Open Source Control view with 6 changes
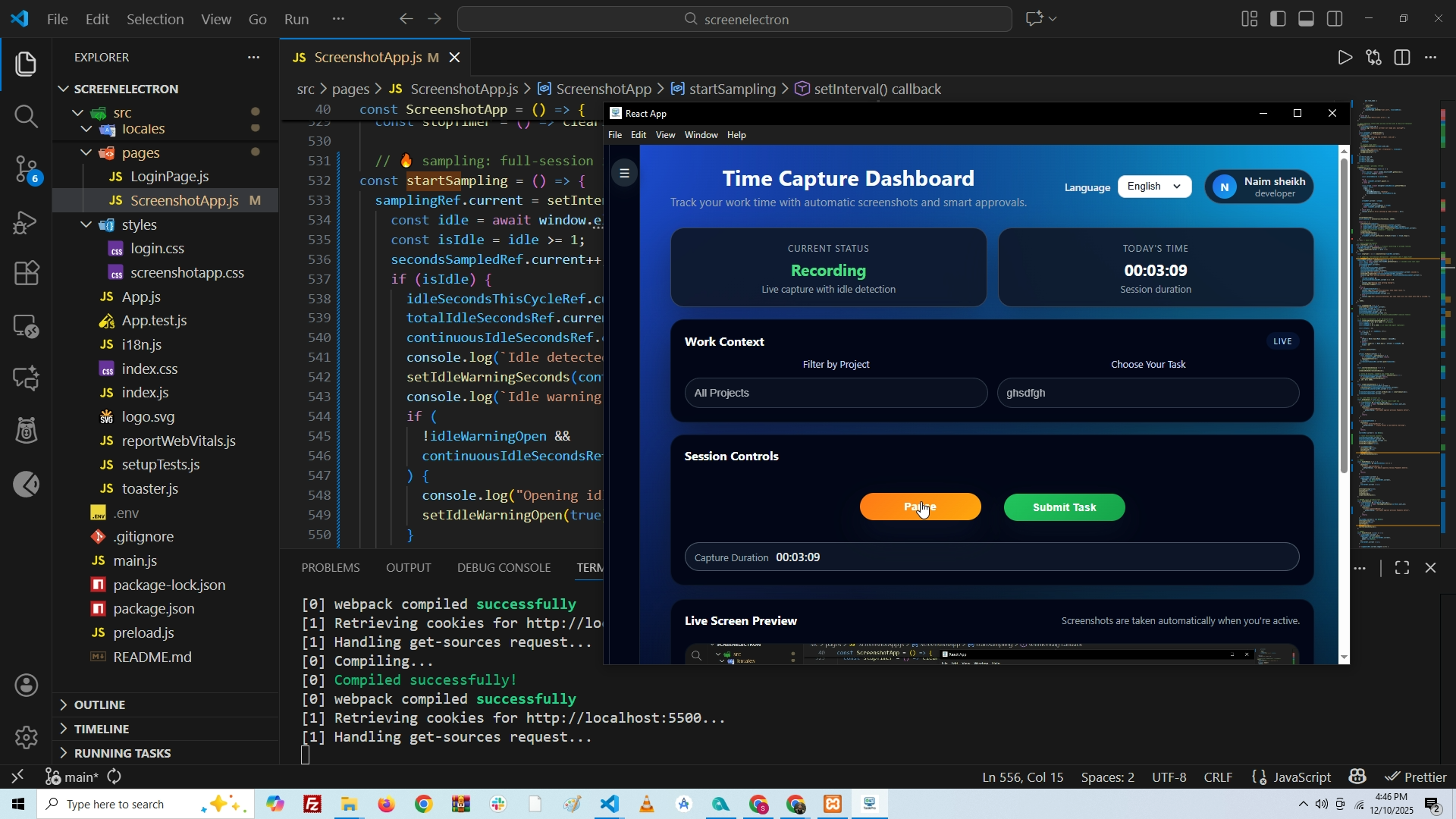The image size is (1456, 819). (x=26, y=168)
